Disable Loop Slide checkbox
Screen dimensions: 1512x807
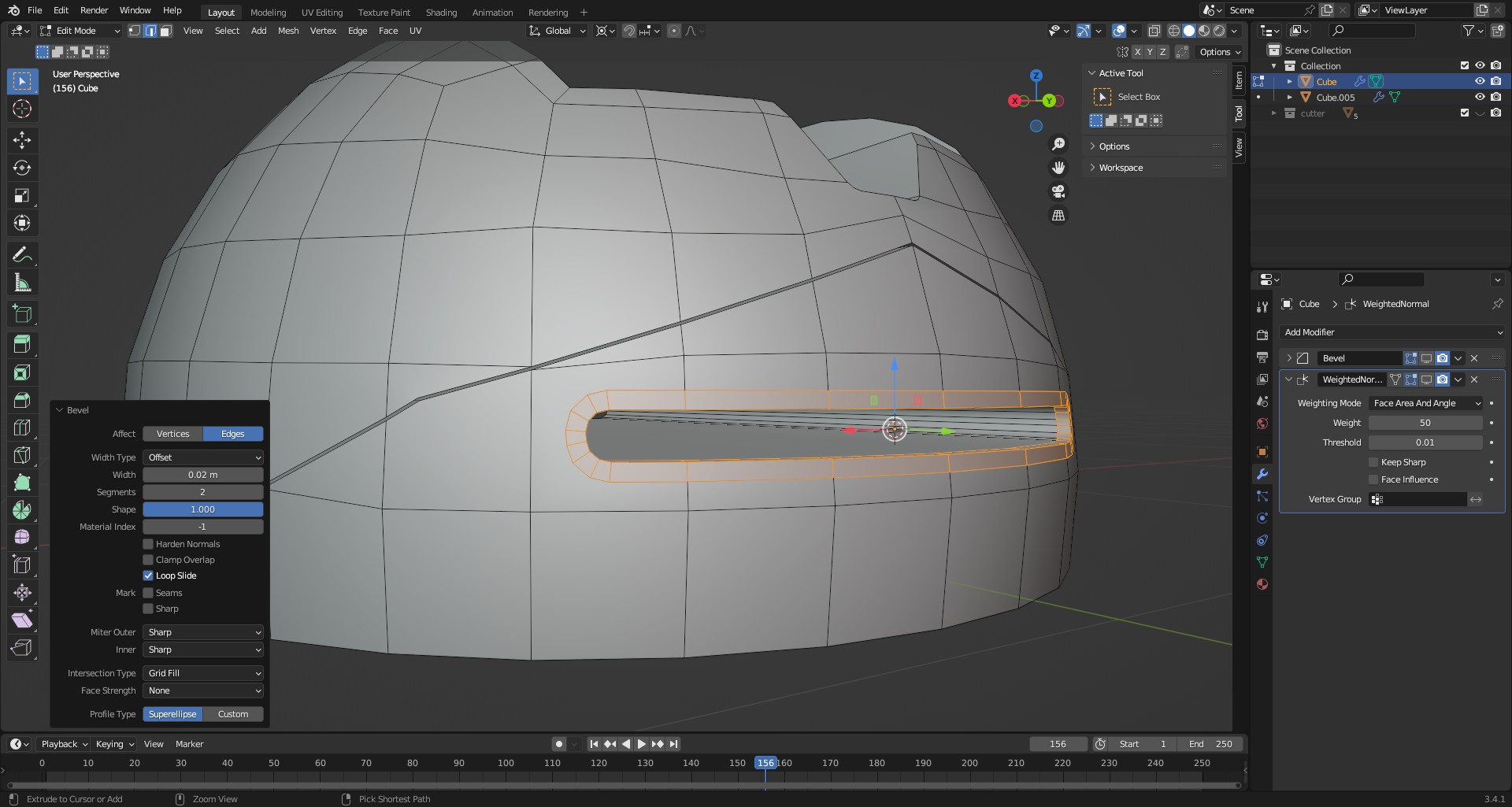coord(148,576)
